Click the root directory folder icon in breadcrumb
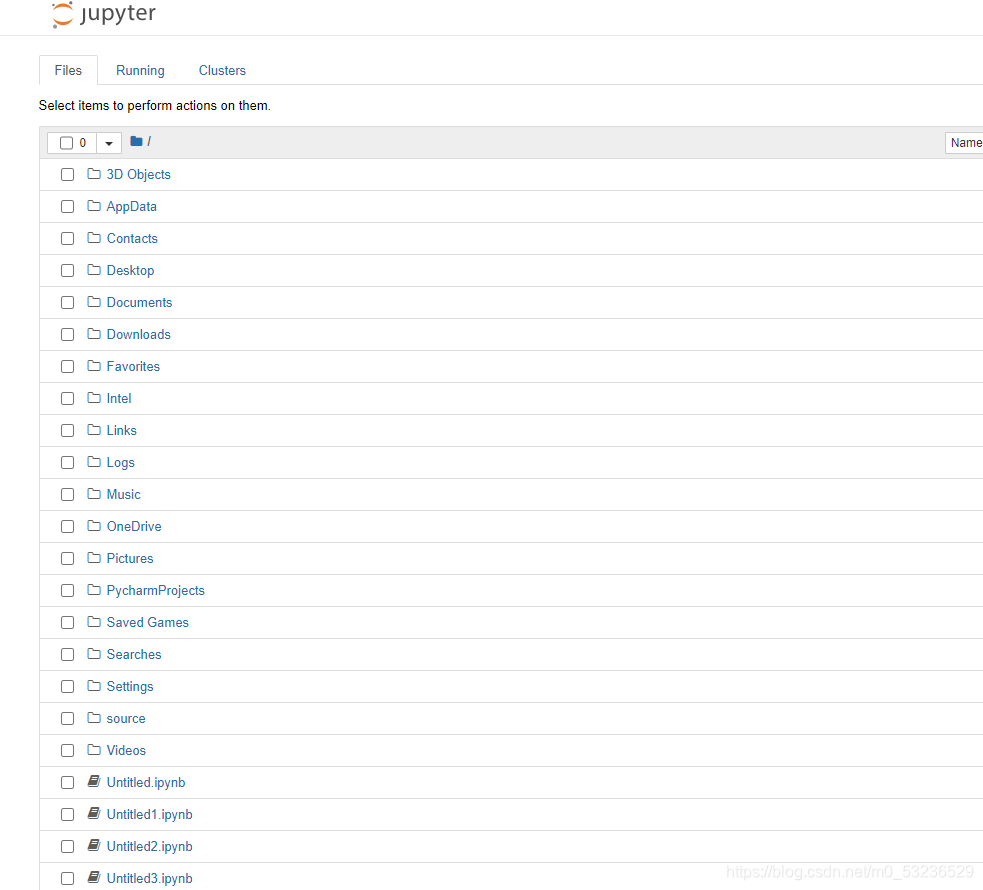The width and height of the screenshot is (983, 890). pyautogui.click(x=136, y=141)
